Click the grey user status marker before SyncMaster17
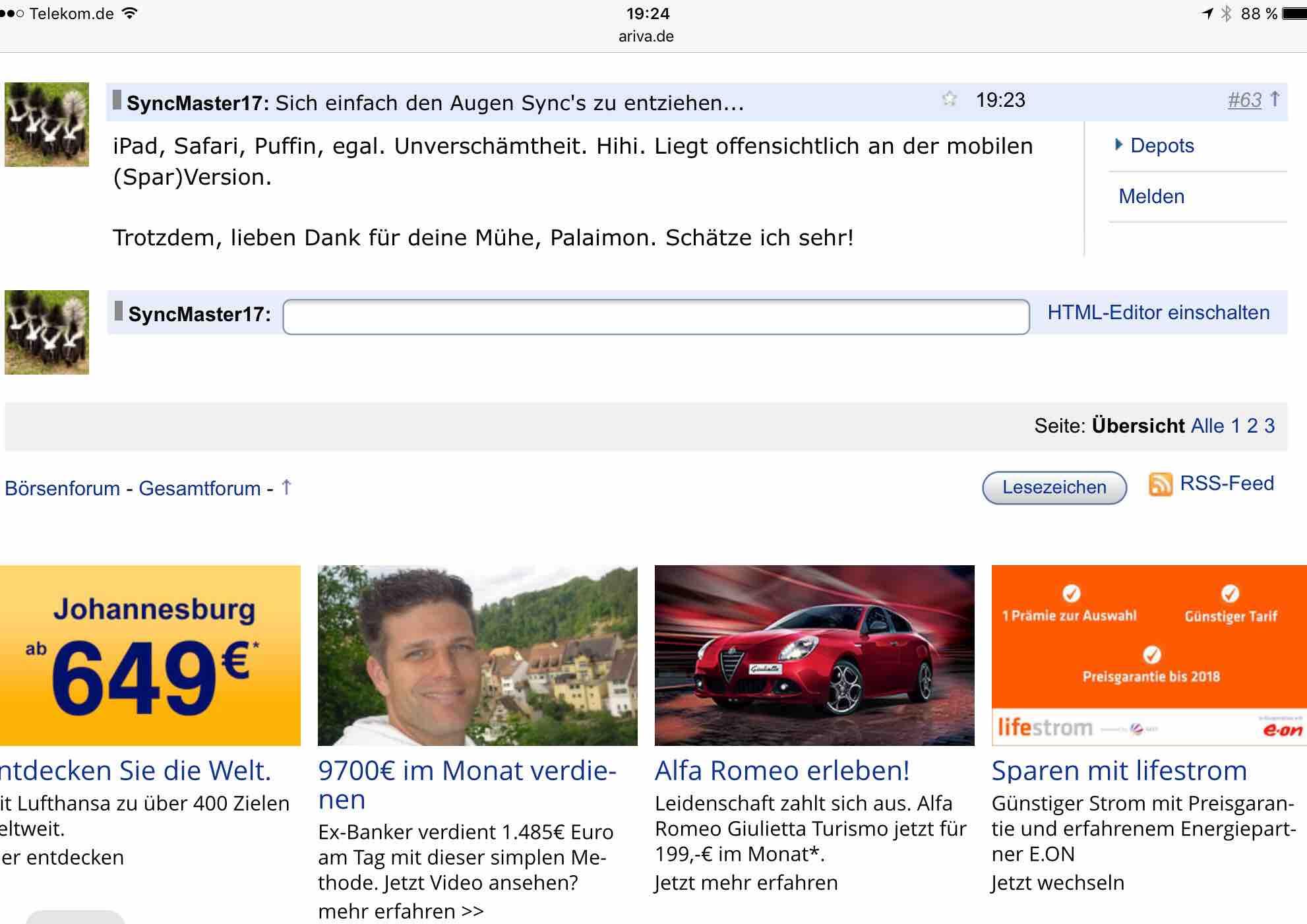1307x924 pixels. point(117,100)
